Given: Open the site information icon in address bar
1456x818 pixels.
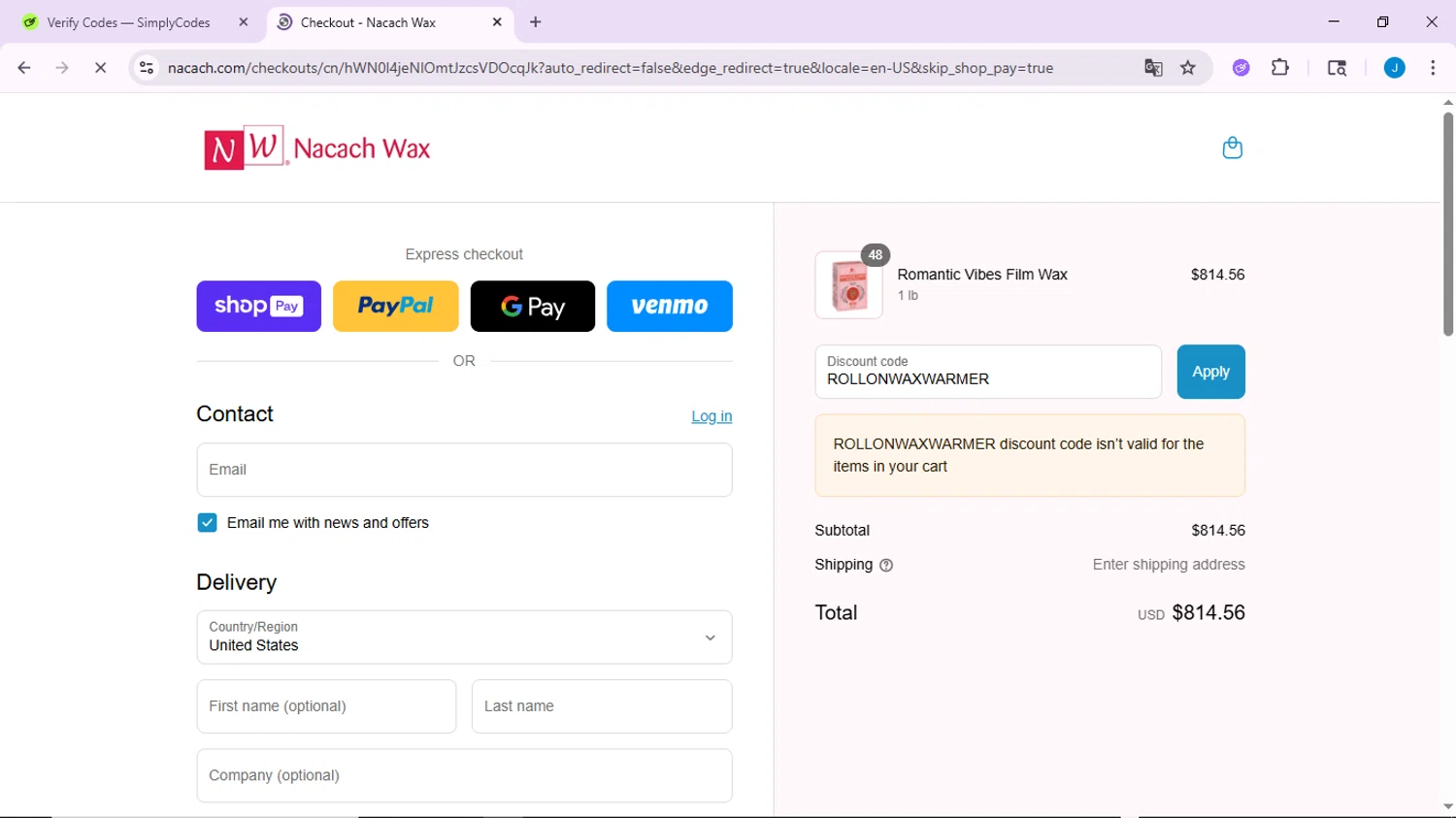Looking at the screenshot, I should coord(147,68).
